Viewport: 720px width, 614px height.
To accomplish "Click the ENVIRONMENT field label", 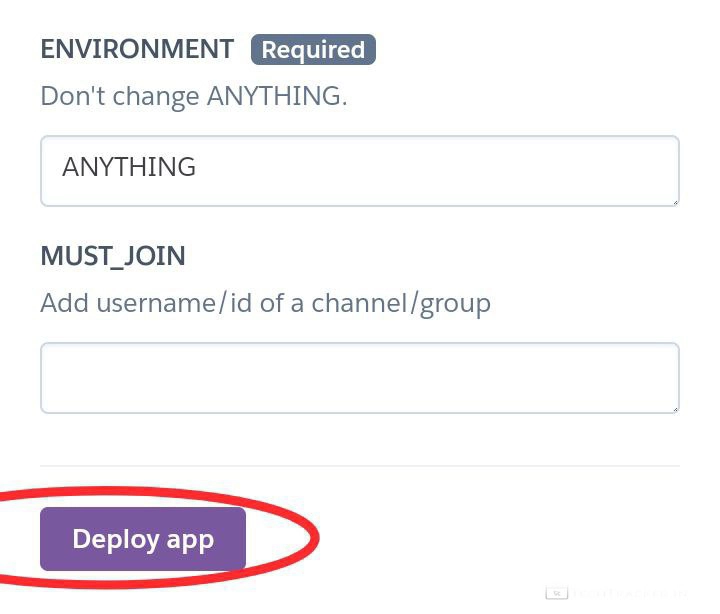I will pos(137,49).
